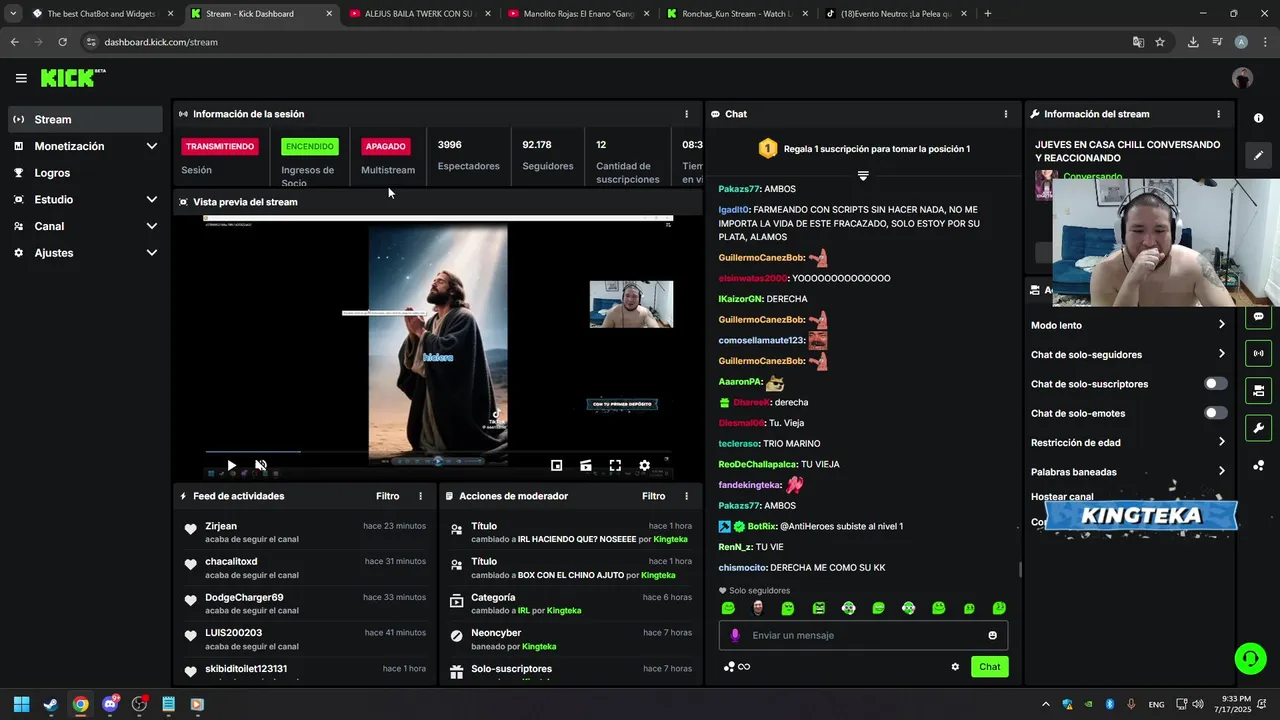
Task: Open Chat de solo-seguidores settings
Action: [x=1128, y=354]
